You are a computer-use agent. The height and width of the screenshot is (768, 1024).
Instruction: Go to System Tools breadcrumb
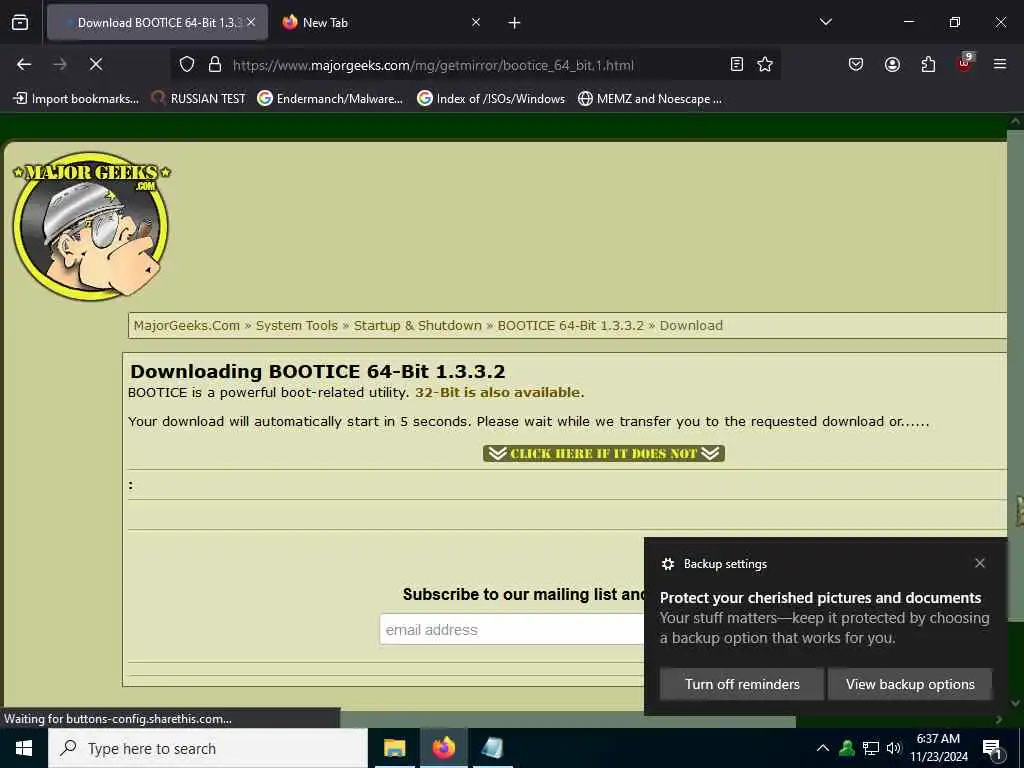click(296, 325)
